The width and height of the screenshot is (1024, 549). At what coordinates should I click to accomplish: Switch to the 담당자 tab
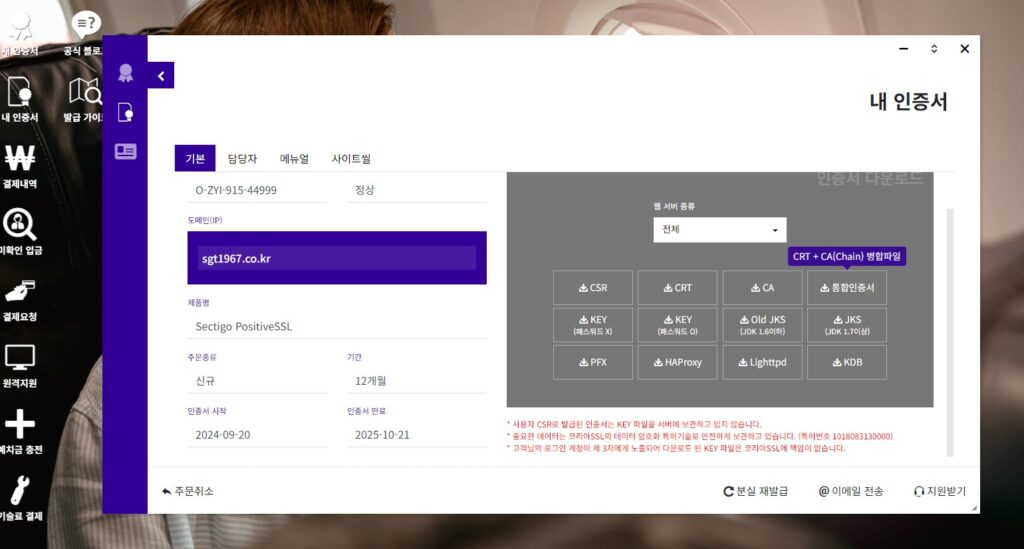point(242,159)
